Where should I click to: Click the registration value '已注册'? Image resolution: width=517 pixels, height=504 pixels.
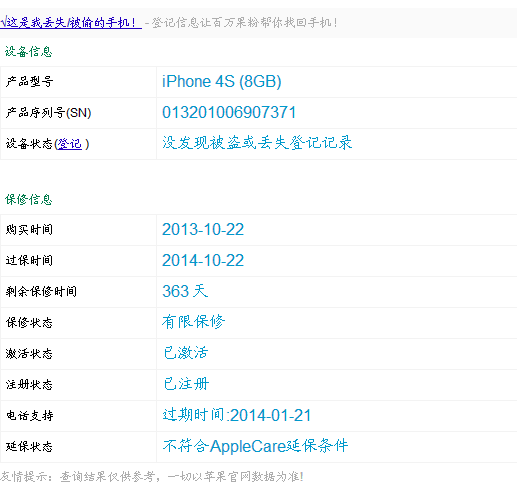[186, 384]
